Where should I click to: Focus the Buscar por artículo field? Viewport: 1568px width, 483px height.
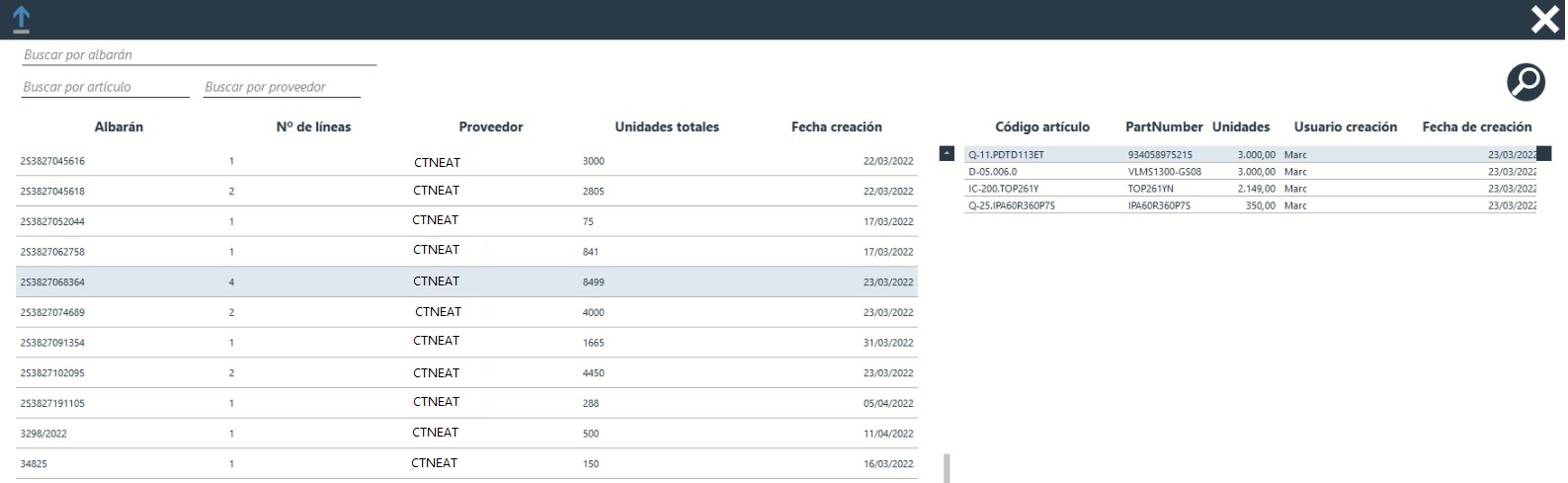point(105,87)
